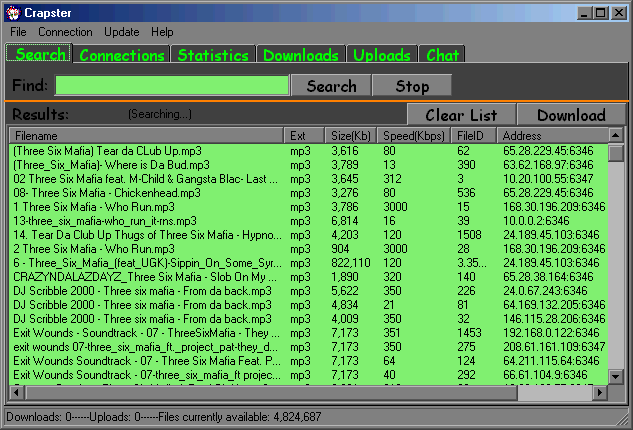Click the vertical scrollbar down arrow
Image resolution: width=633 pixels, height=430 pixels.
[x=616, y=377]
